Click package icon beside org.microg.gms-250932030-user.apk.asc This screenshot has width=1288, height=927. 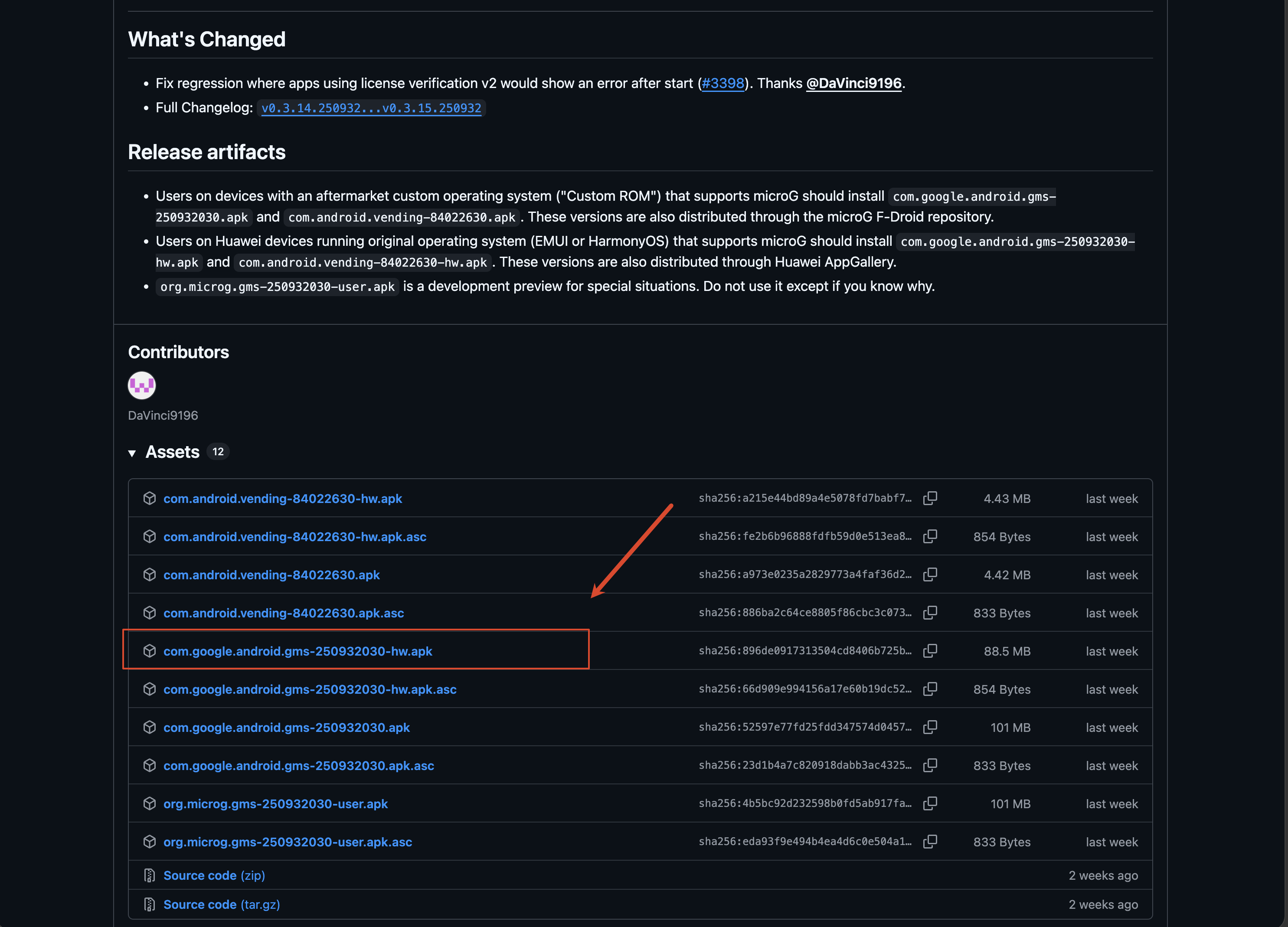(149, 841)
